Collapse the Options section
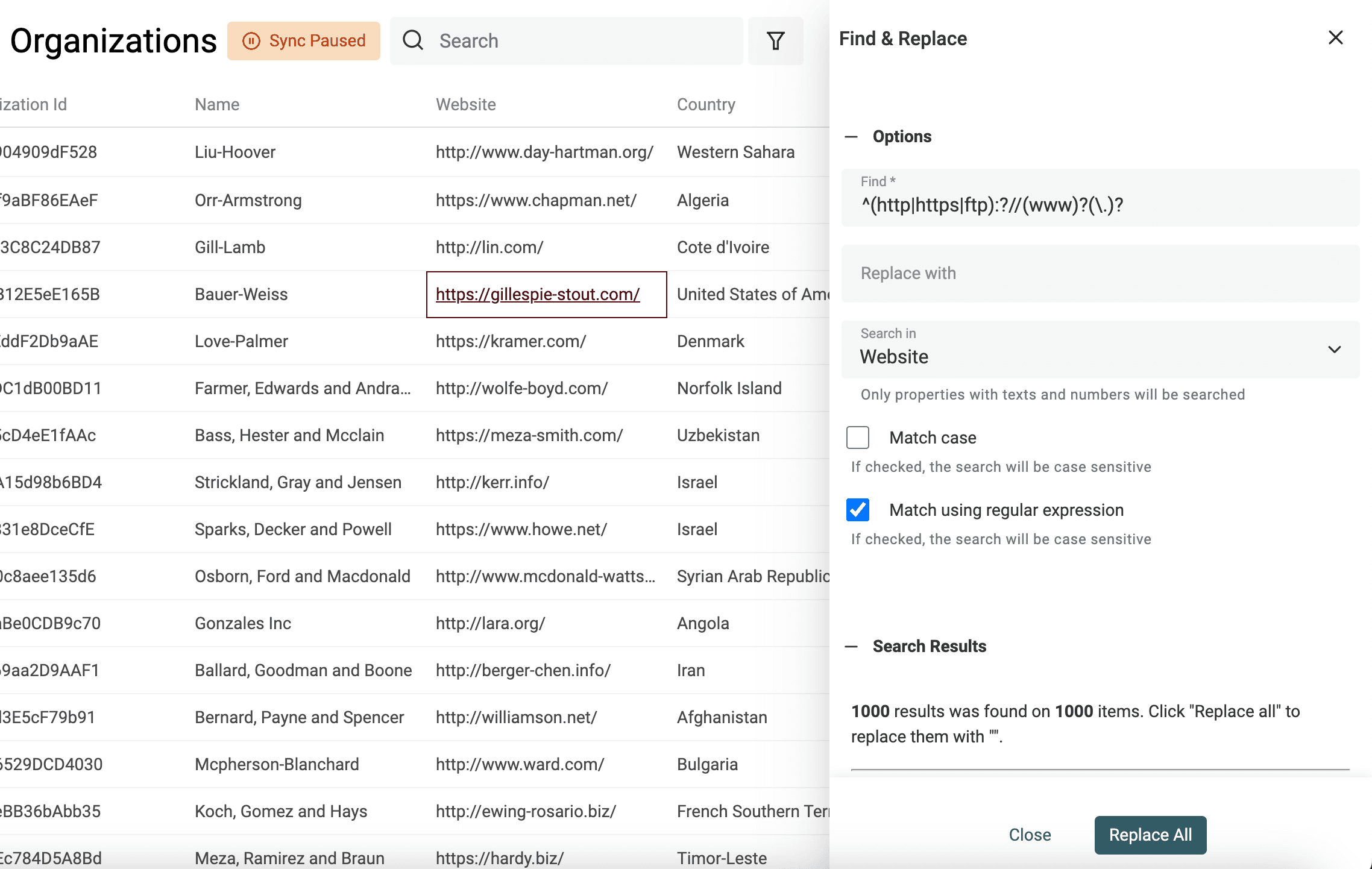1372x869 pixels. 851,137
